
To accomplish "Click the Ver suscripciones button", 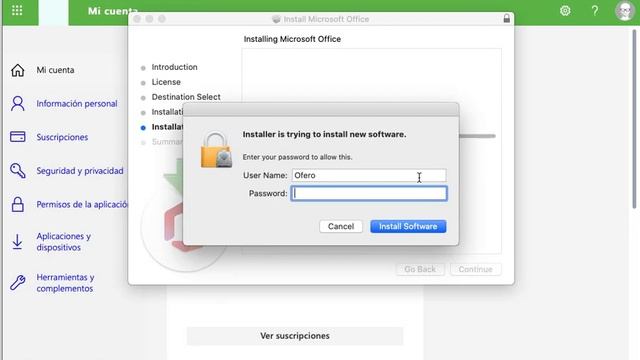I will 295,336.
